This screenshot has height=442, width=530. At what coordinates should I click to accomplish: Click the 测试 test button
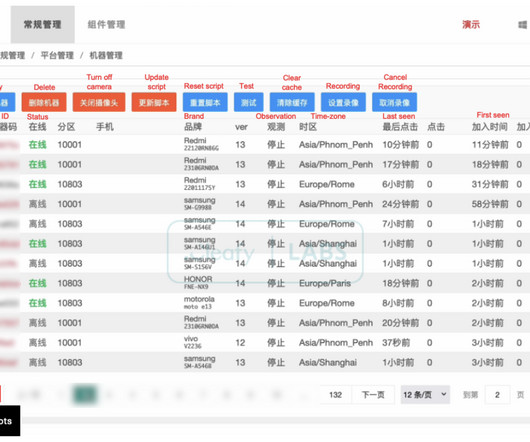248,102
